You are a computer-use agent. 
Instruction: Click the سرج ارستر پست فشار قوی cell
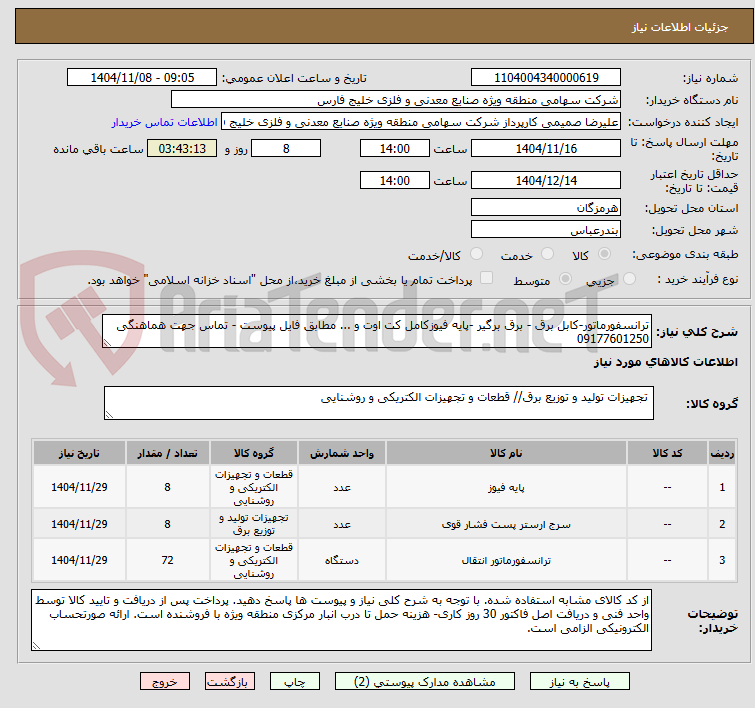(506, 524)
